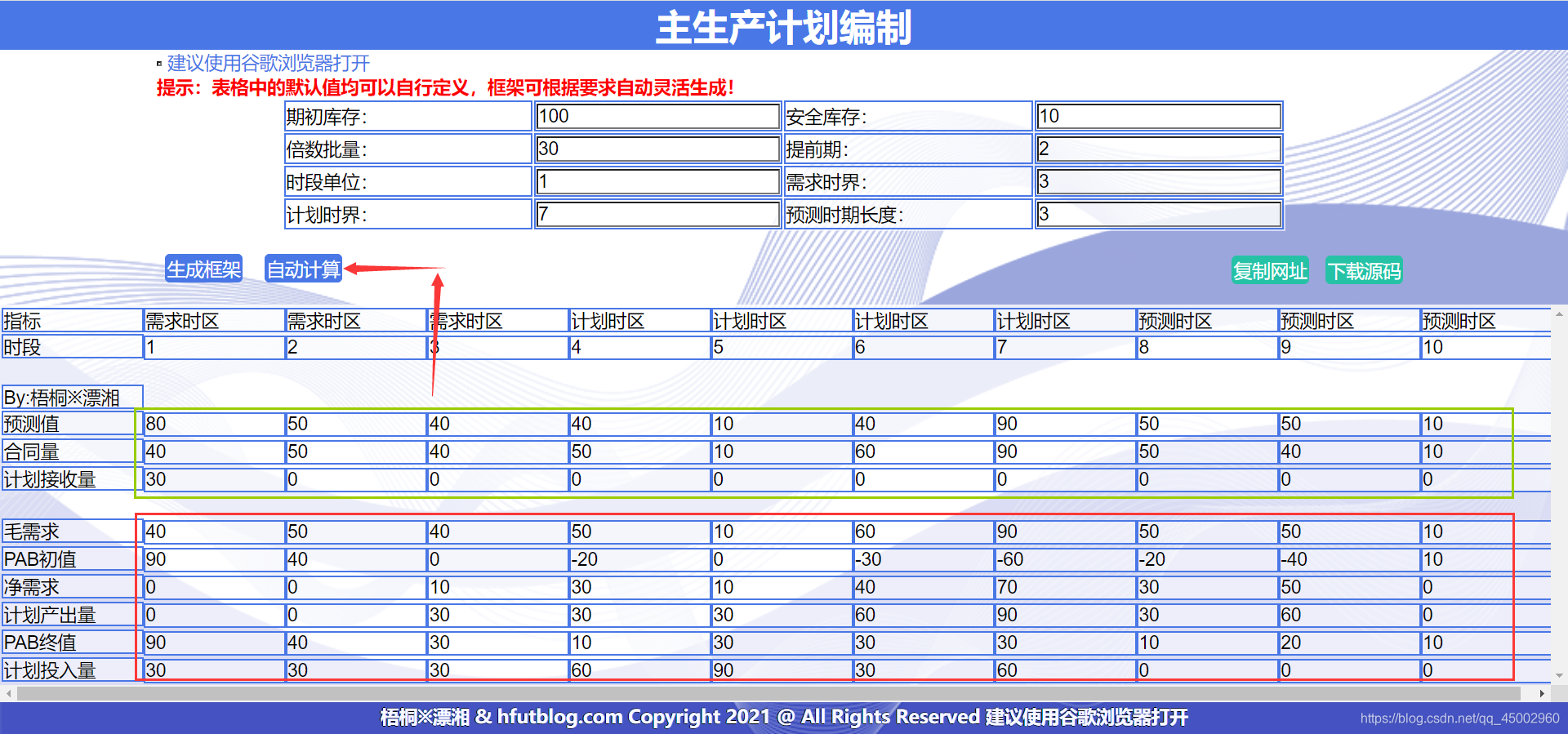Select 计划产出量 cell for period 9

(x=1350, y=615)
